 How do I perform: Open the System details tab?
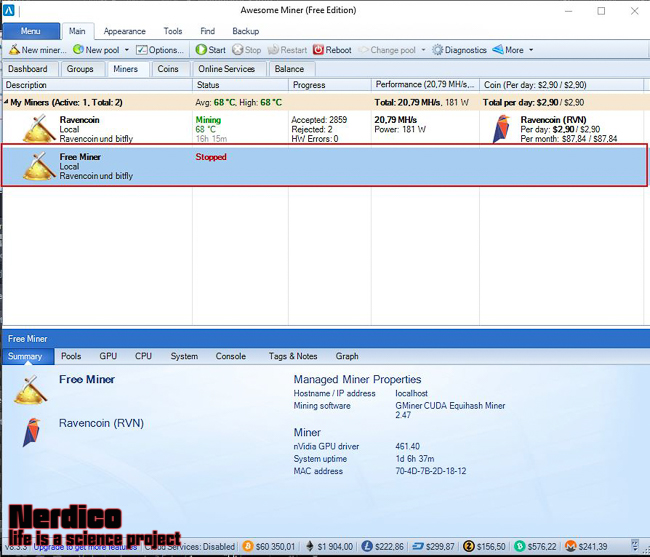coord(184,356)
